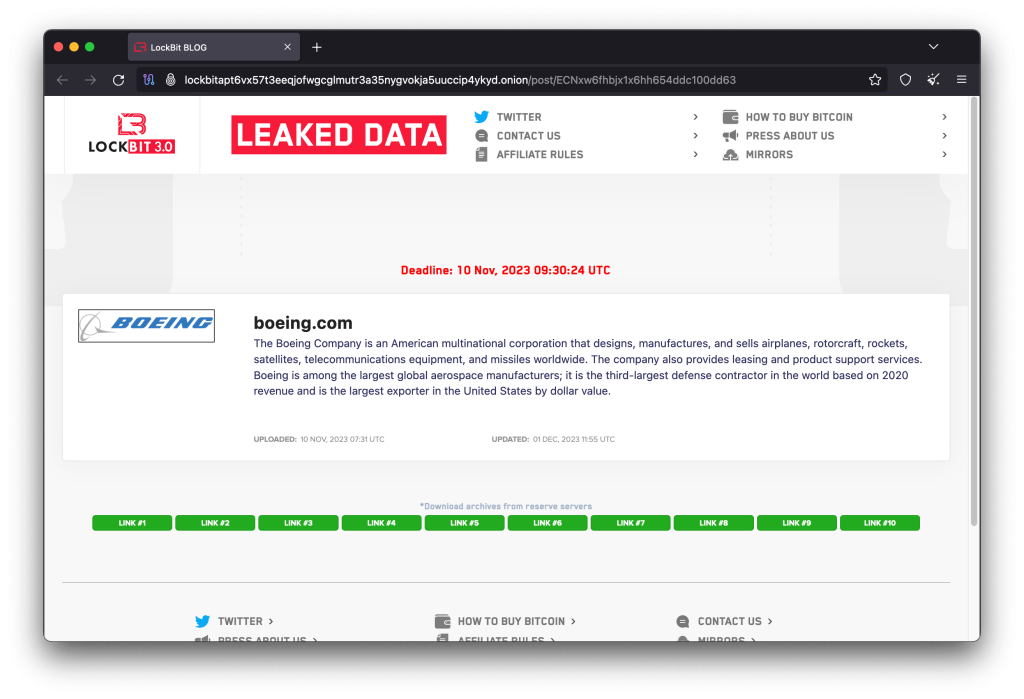
Task: Click the LockBit 3.0 logo
Action: [x=131, y=134]
